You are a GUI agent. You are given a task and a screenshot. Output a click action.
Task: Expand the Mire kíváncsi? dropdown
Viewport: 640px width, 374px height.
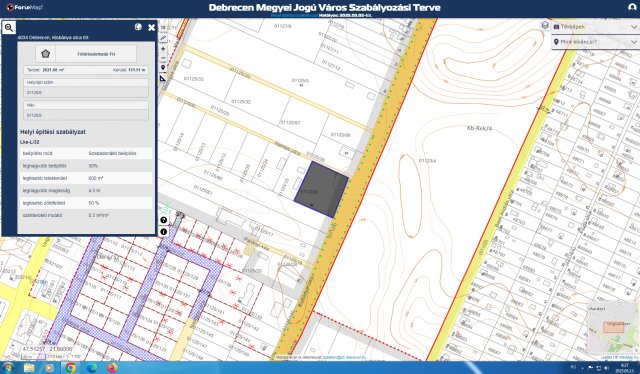coord(596,42)
